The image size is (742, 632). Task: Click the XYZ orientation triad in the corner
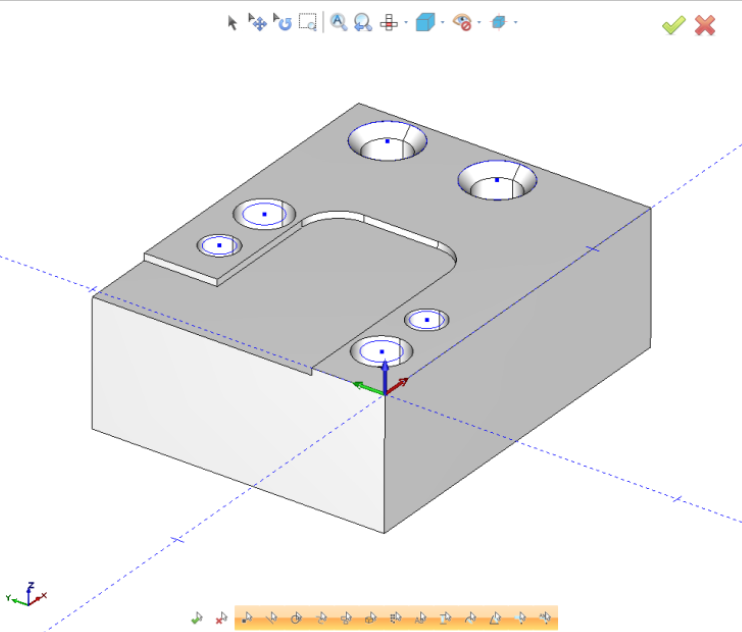(26, 594)
